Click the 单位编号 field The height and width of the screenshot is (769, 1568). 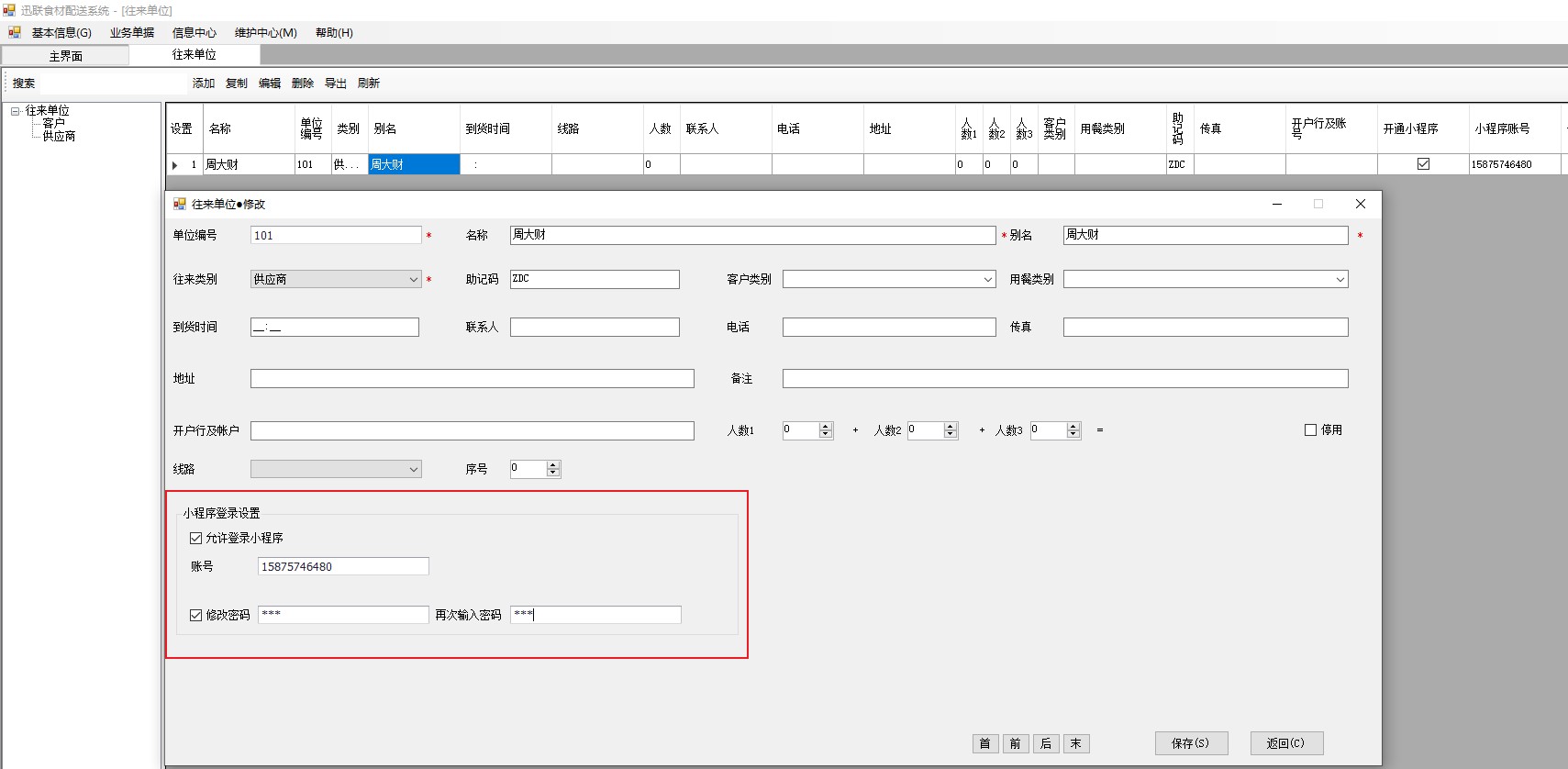[336, 235]
